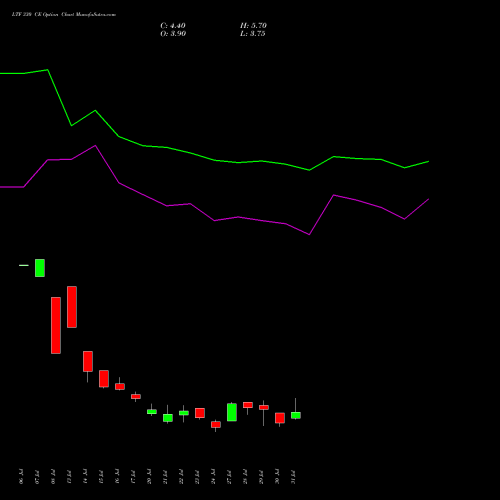Click the purple lower indicator line
Image resolution: width=500 pixels, height=500 pixels.
click(x=214, y=220)
